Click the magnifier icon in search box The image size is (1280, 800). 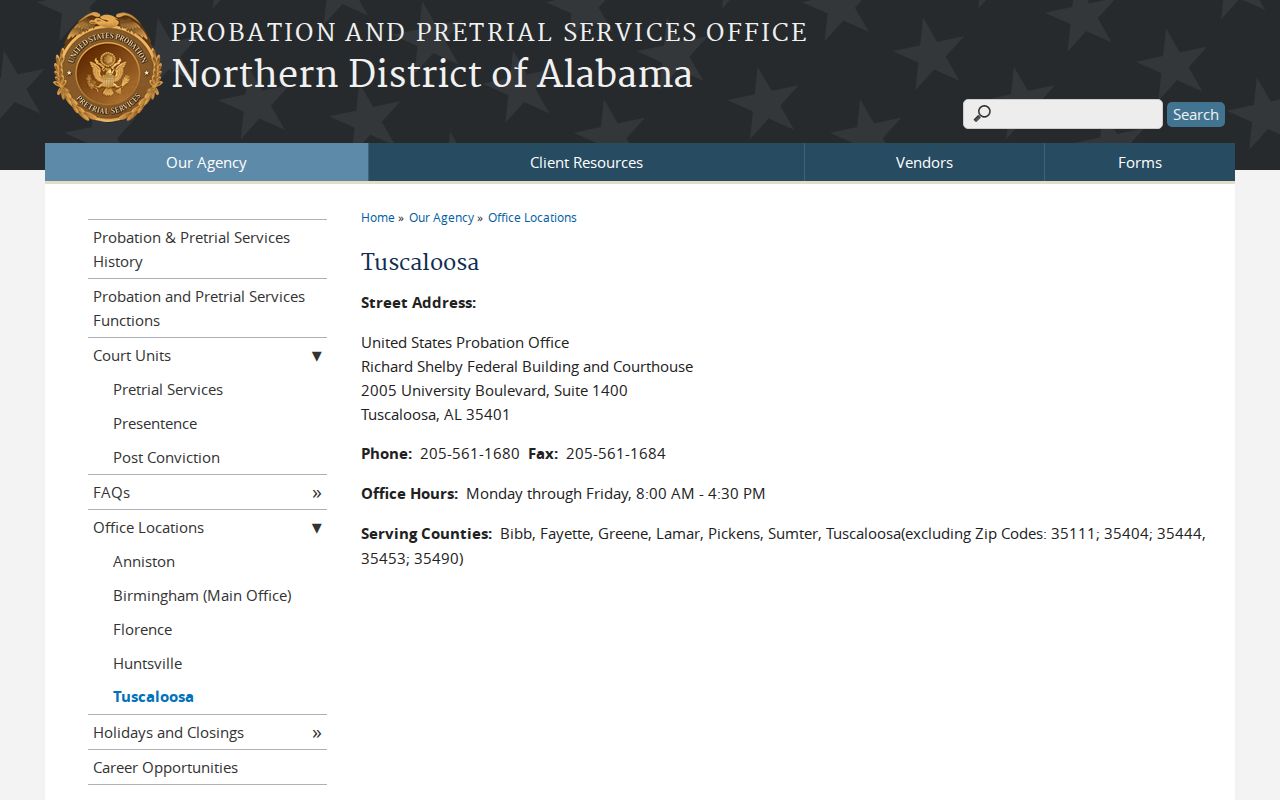point(982,114)
